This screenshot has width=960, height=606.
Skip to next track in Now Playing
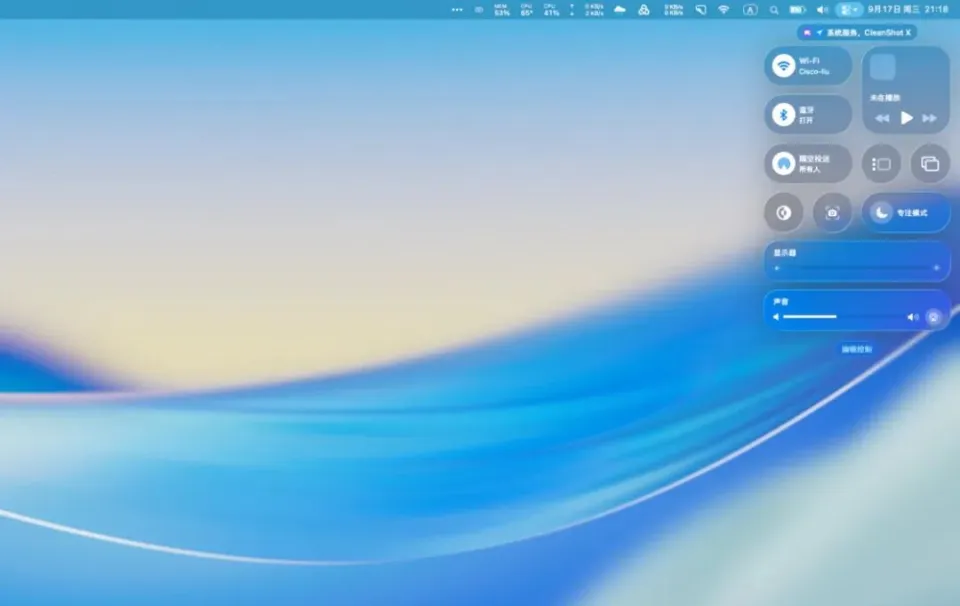tap(930, 118)
